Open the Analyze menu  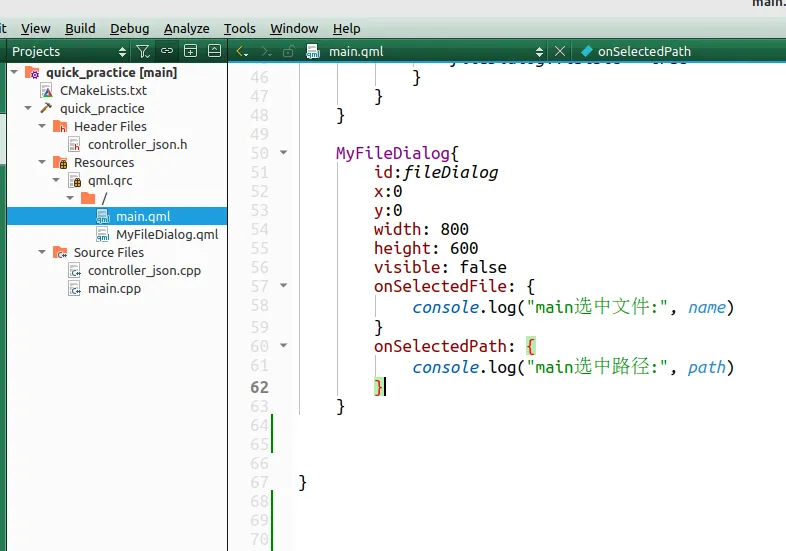click(x=186, y=29)
